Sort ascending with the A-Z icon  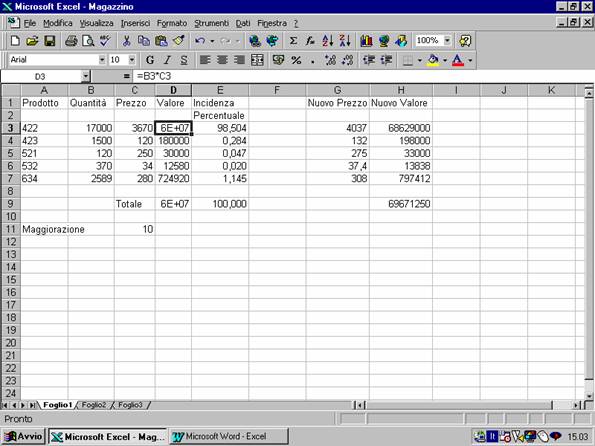327,41
